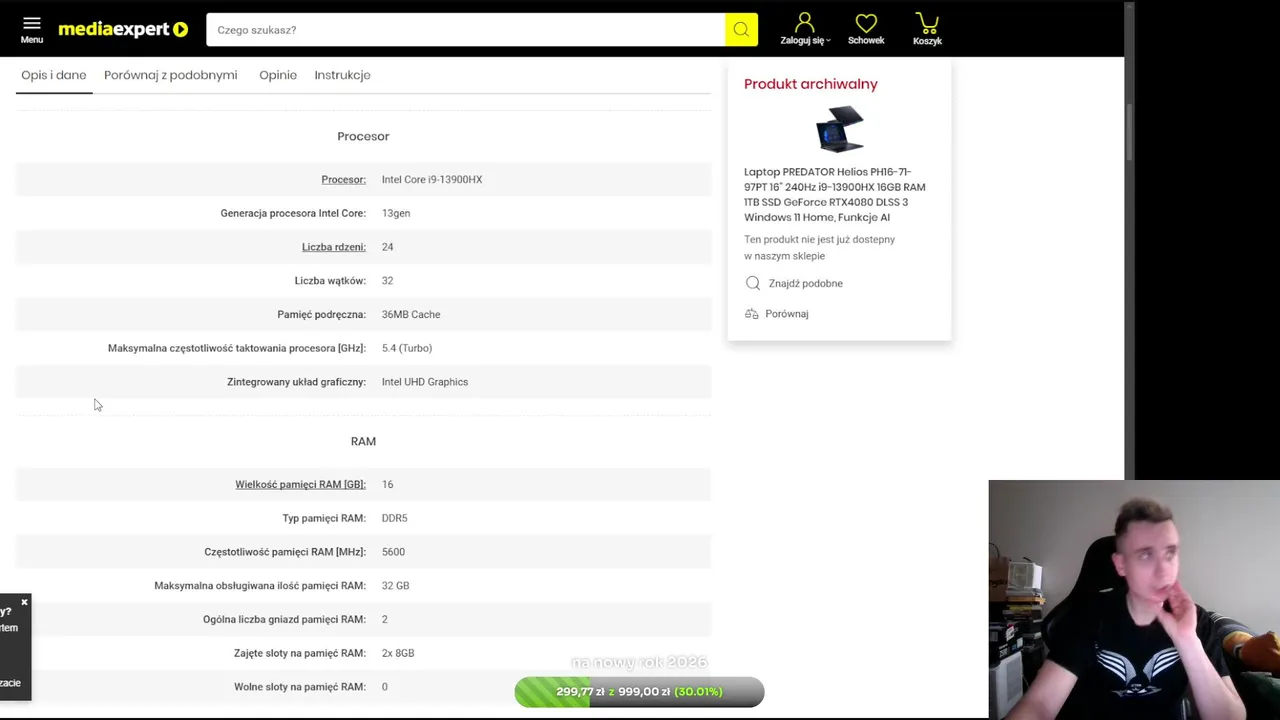Open the Instrukcje tab
Viewport: 1280px width, 720px height.
[x=342, y=75]
